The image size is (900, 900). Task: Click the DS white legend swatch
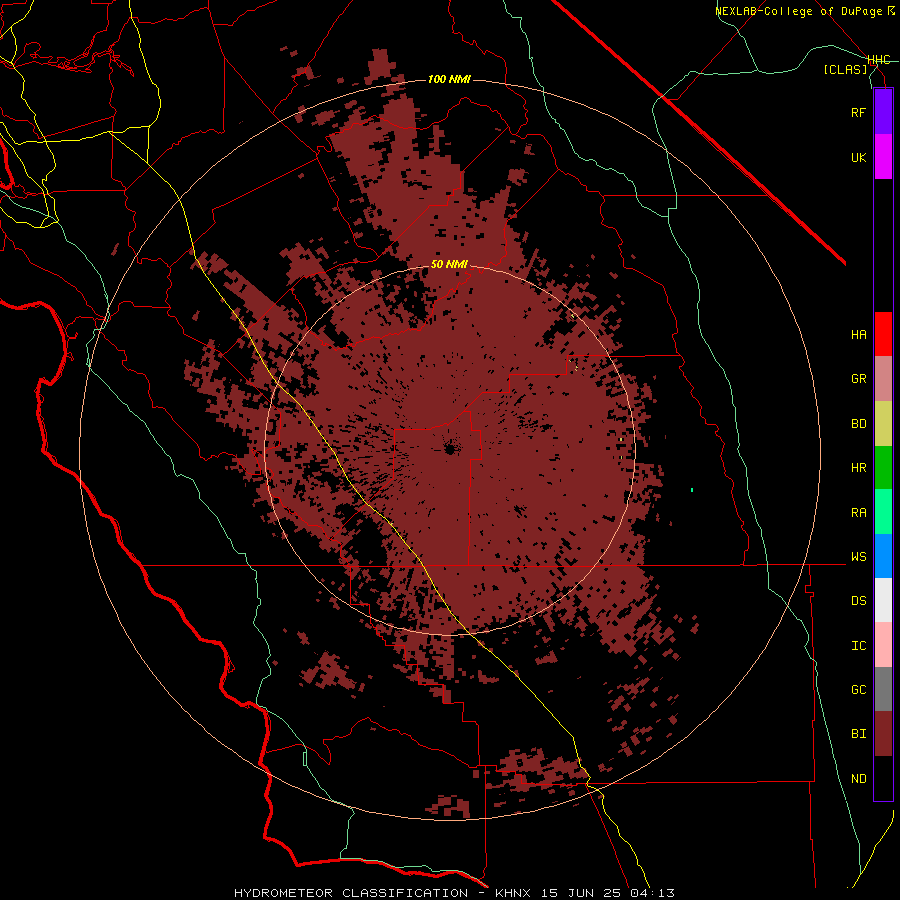(x=883, y=600)
